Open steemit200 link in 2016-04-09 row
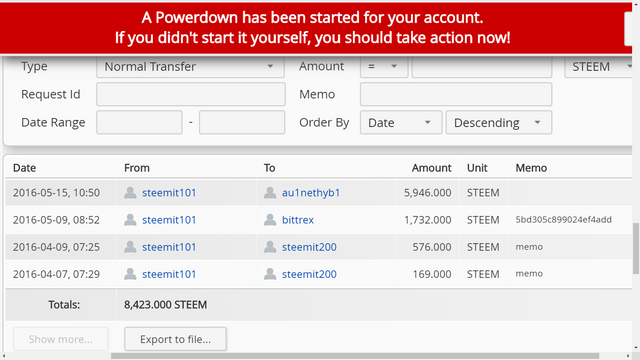The height and width of the screenshot is (360, 640). click(x=309, y=247)
